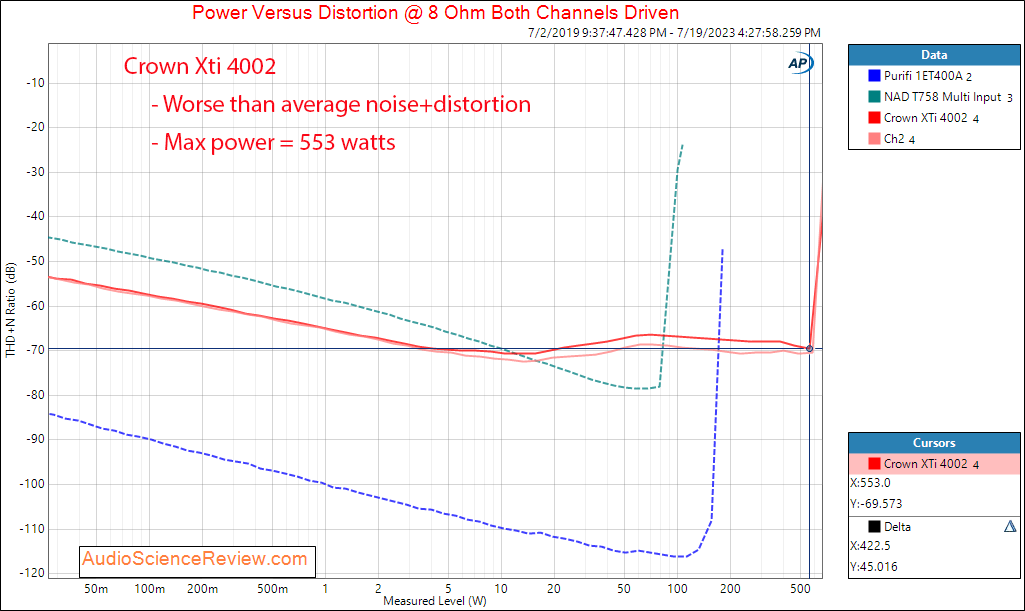The image size is (1025, 611).
Task: Click the THD+N Ratio (dB) axis label
Action: coord(10,310)
